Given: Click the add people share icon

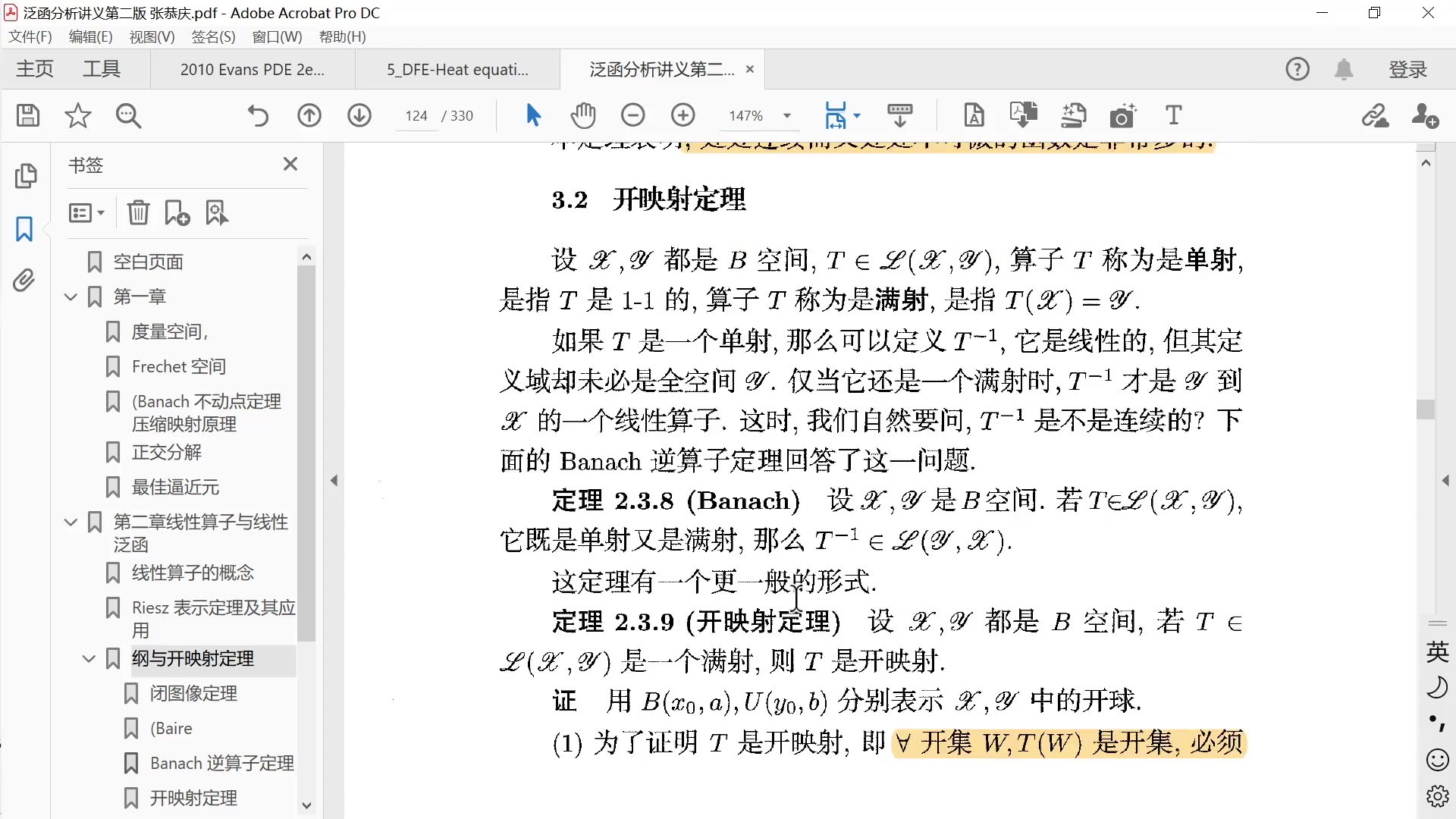Looking at the screenshot, I should coord(1425,115).
